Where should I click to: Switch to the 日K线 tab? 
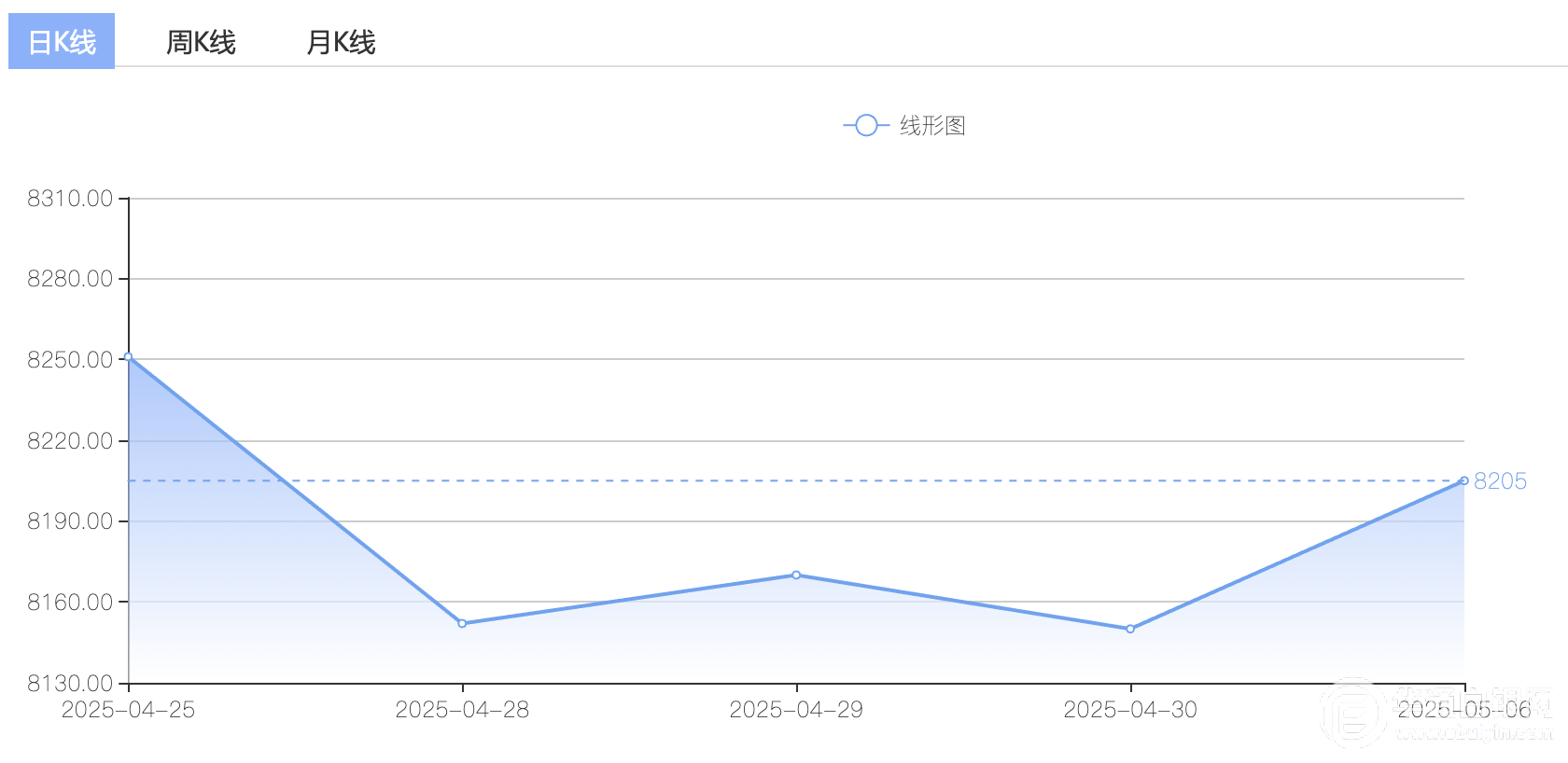pyautogui.click(x=62, y=42)
